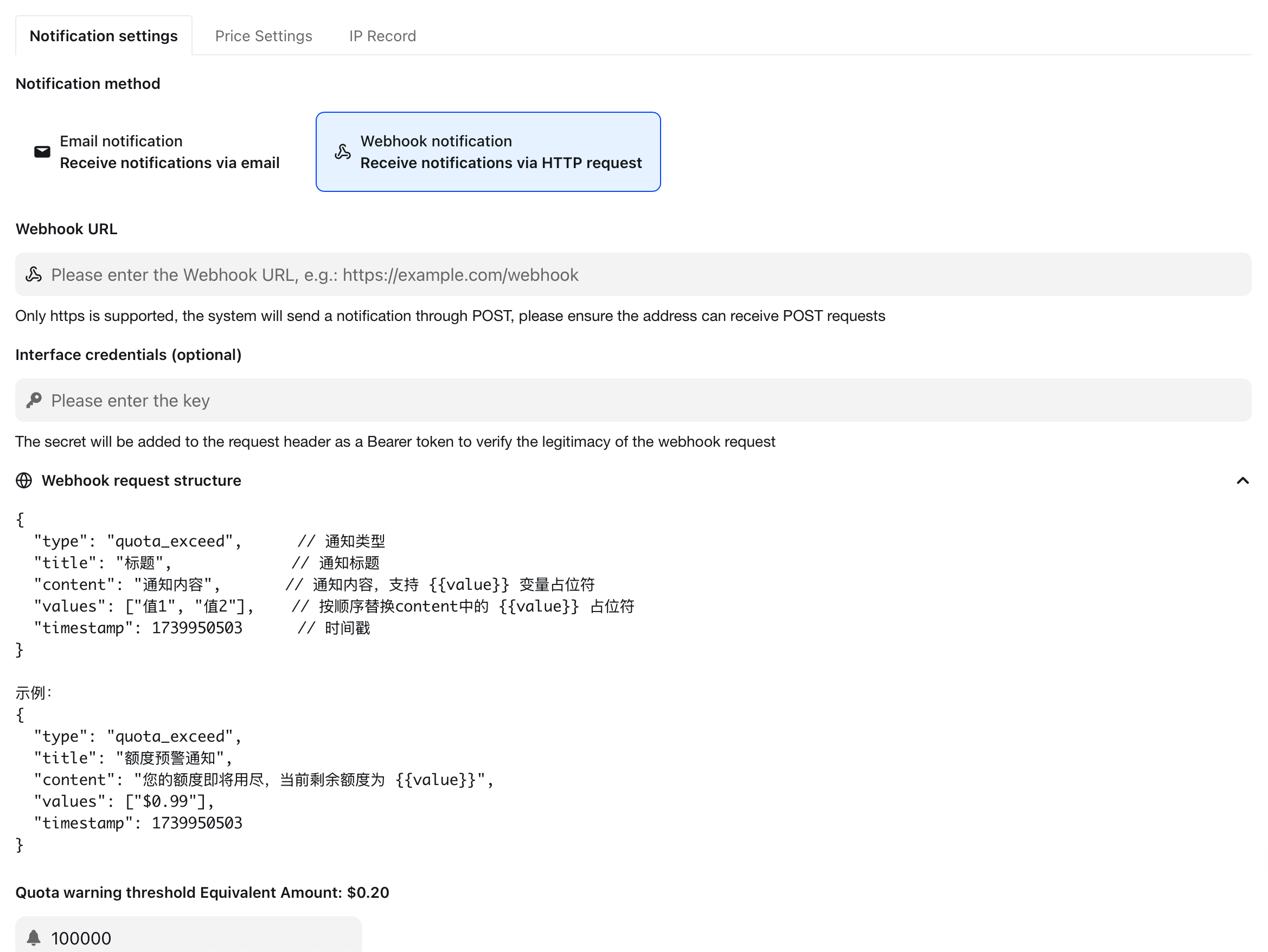Click the webhook icon in the blue highlighted card
This screenshot has height=952, width=1268.
[x=342, y=151]
